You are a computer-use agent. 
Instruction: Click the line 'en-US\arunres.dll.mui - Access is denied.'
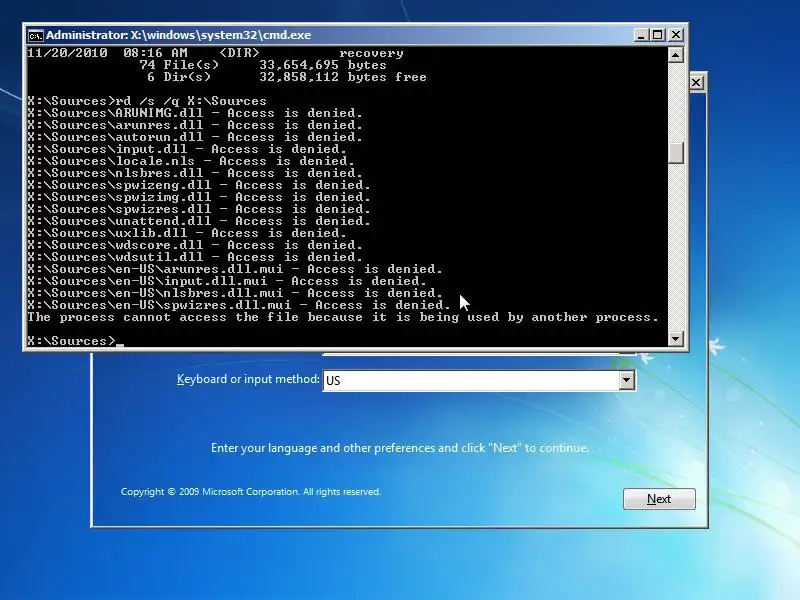pos(235,269)
